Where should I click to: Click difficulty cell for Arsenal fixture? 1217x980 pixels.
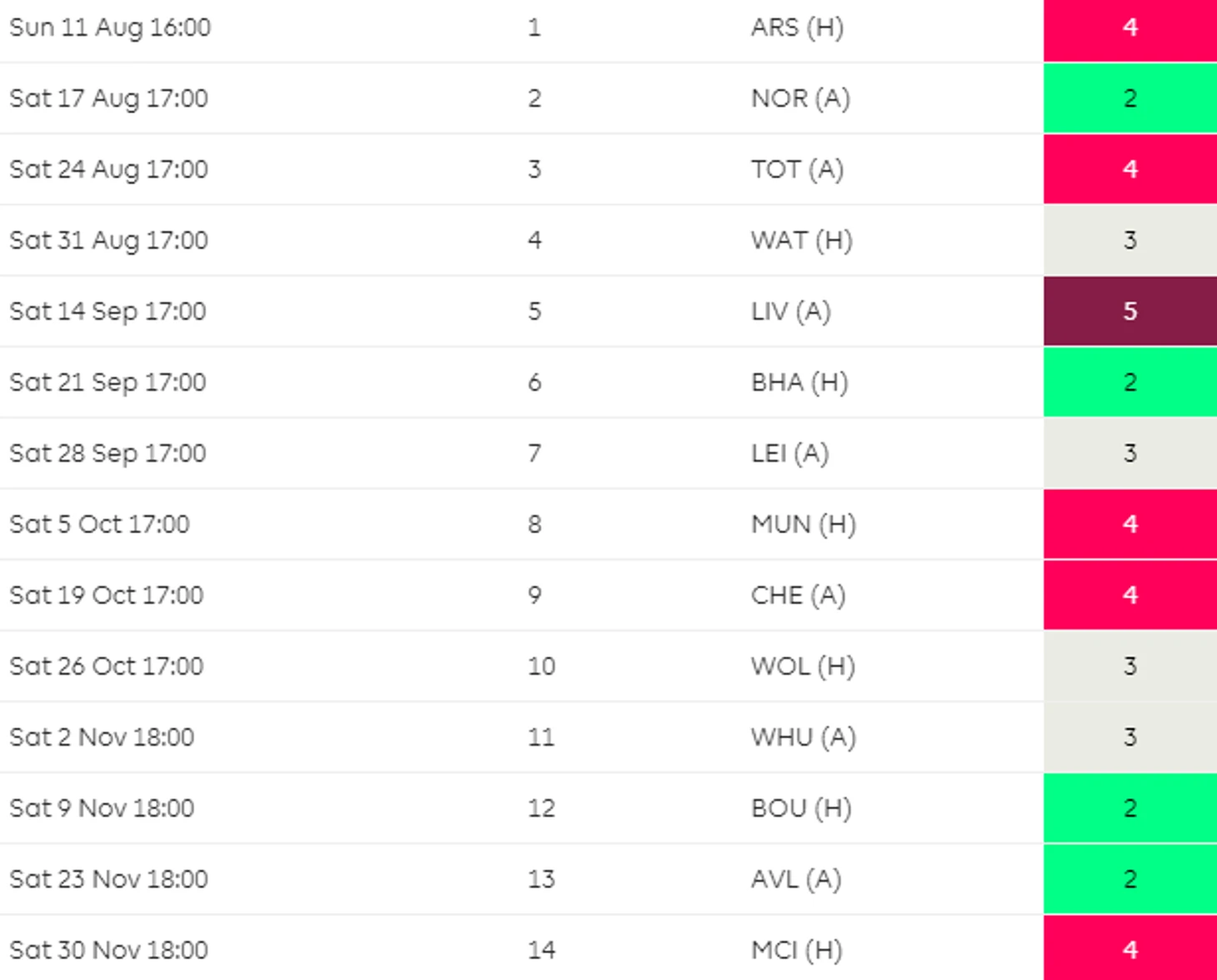pos(1129,27)
